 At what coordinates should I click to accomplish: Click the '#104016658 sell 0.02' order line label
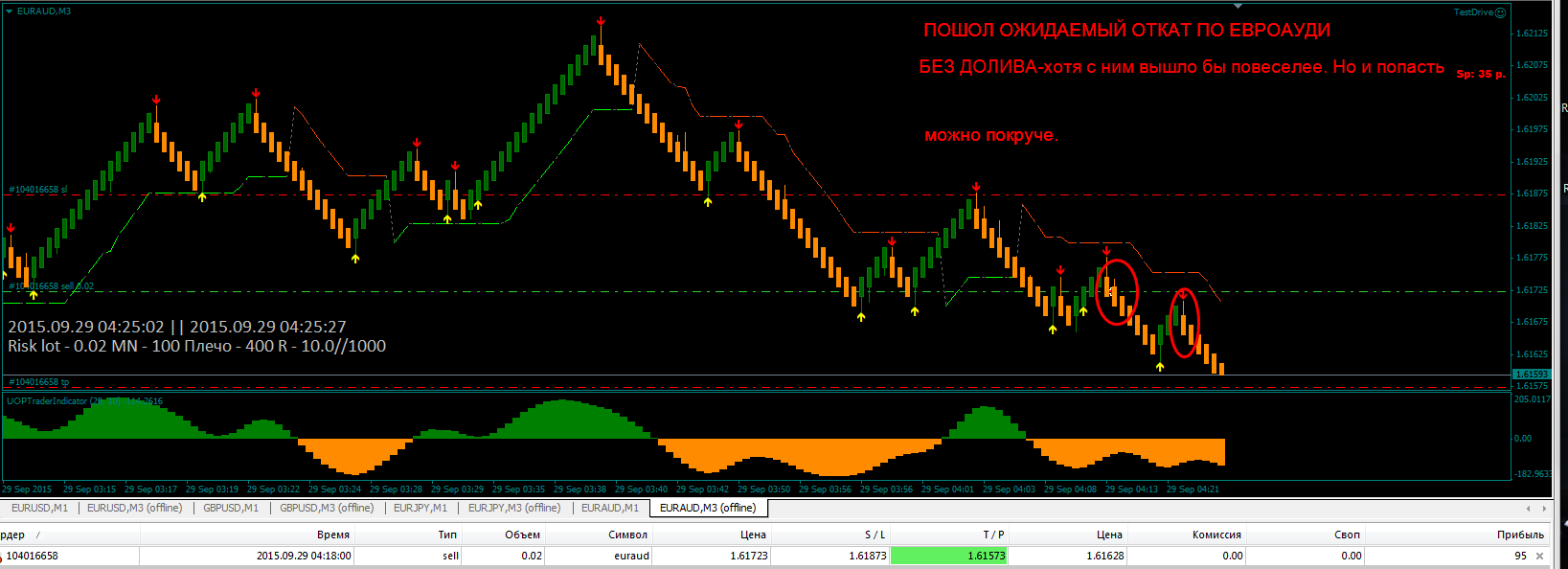click(x=51, y=286)
